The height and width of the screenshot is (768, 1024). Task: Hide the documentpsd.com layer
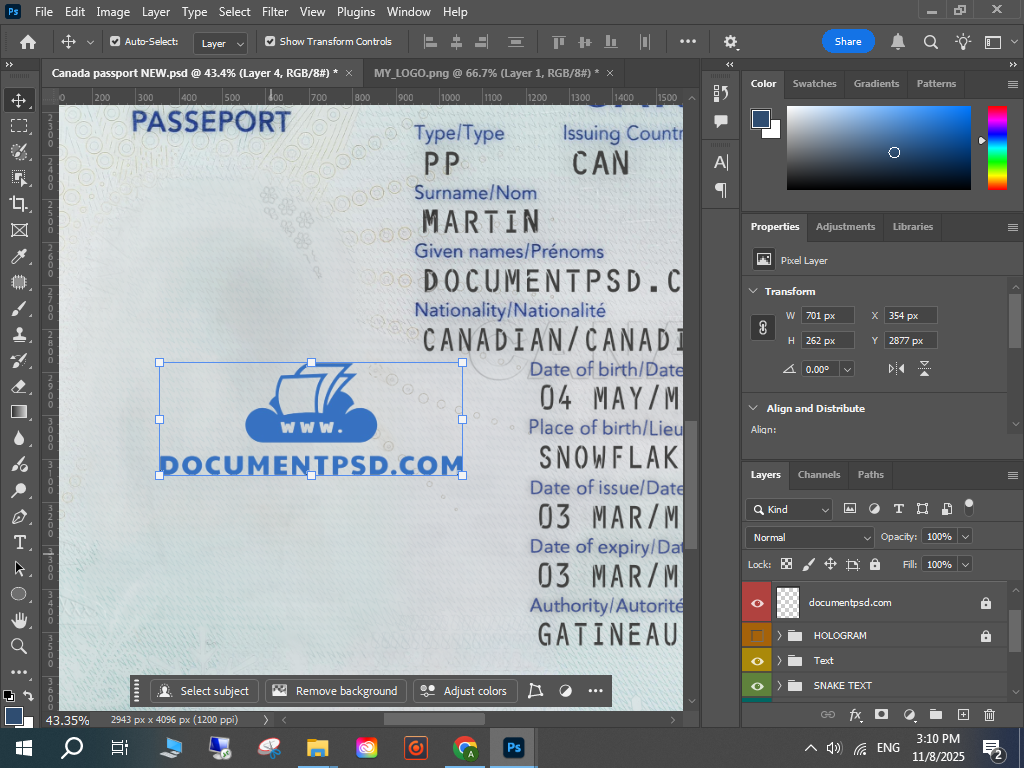click(757, 603)
